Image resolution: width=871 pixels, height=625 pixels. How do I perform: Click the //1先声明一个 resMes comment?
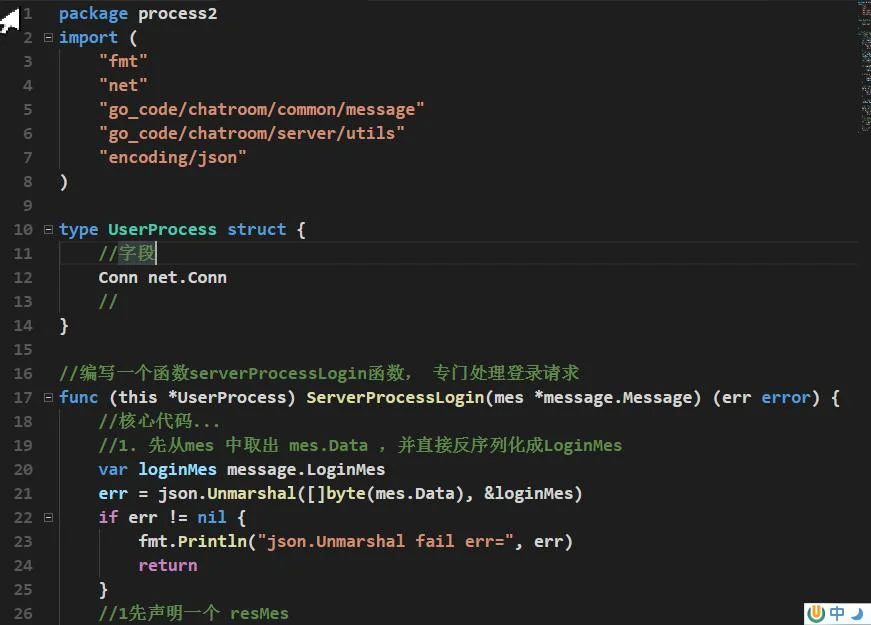pyautogui.click(x=193, y=613)
